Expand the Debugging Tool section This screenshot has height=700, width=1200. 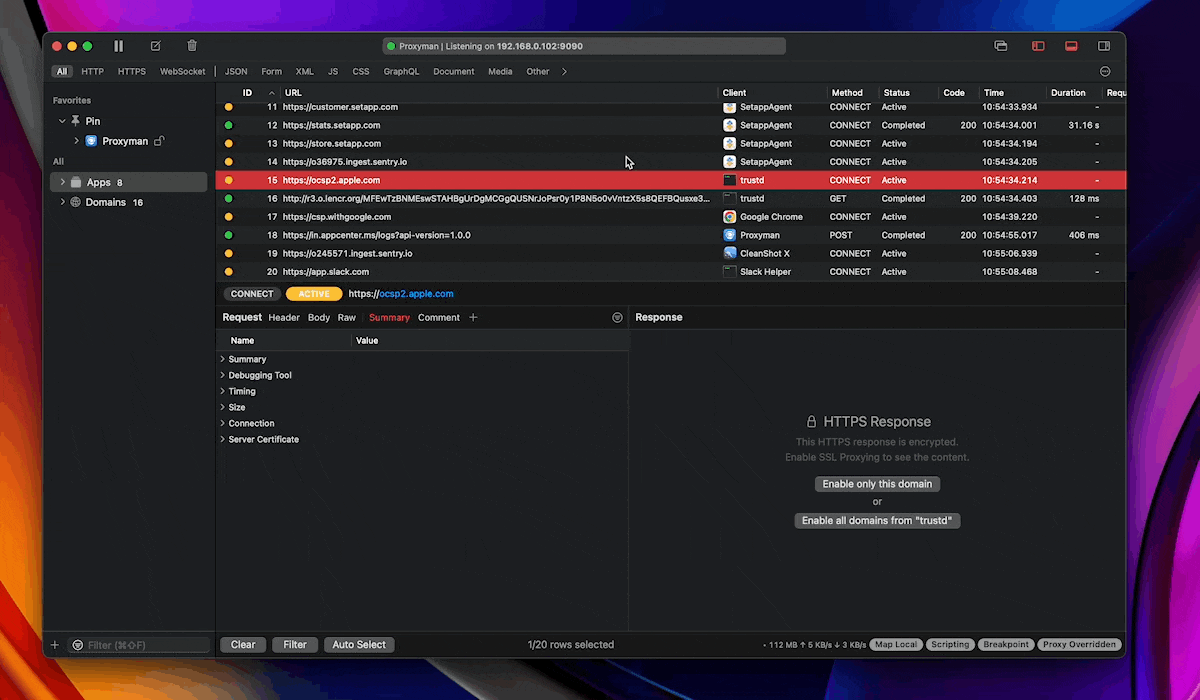tap(222, 375)
